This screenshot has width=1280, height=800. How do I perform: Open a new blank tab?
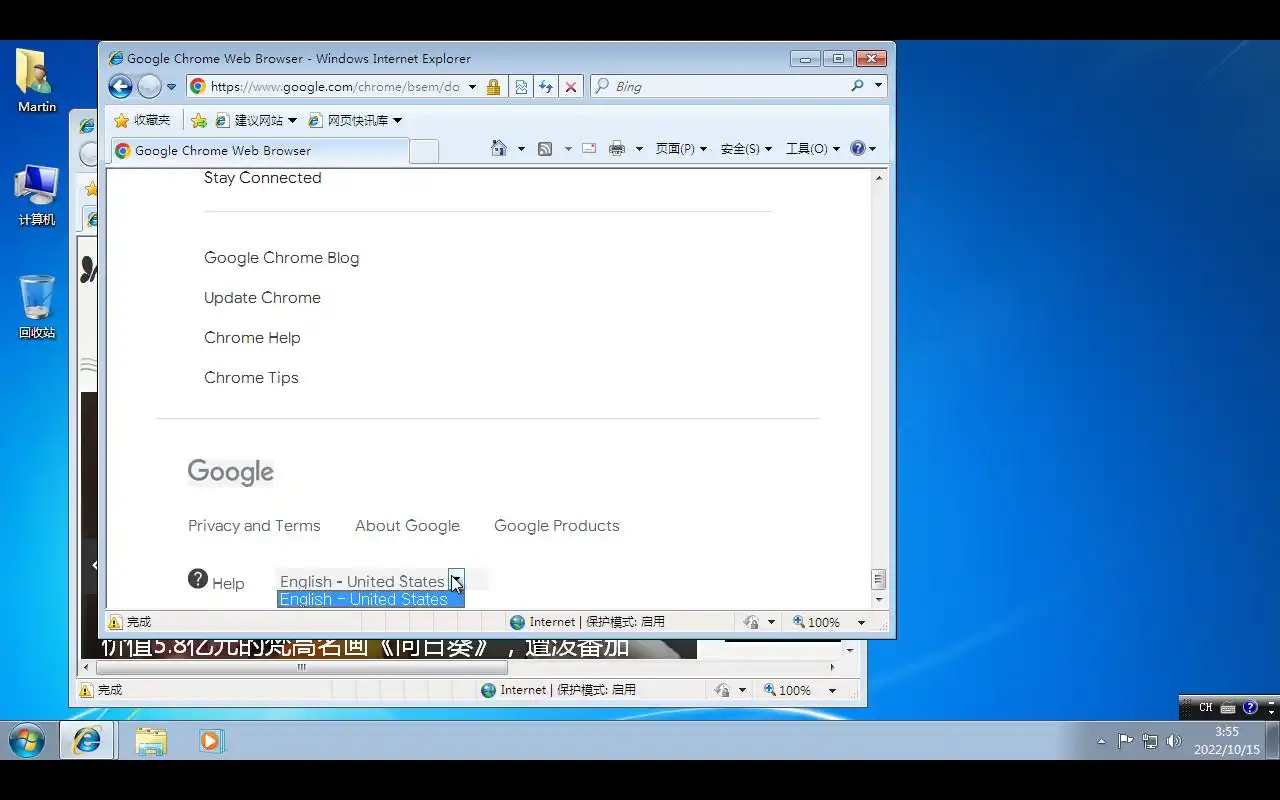tap(424, 151)
